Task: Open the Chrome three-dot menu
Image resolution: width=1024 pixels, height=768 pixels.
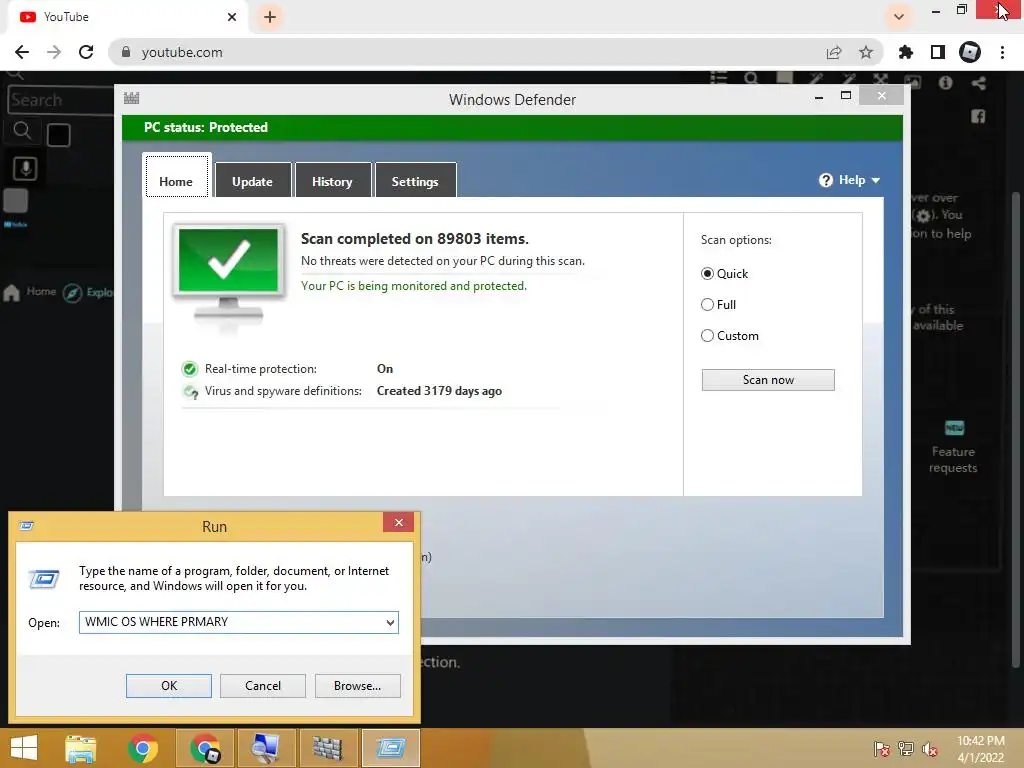Action: 1002,52
